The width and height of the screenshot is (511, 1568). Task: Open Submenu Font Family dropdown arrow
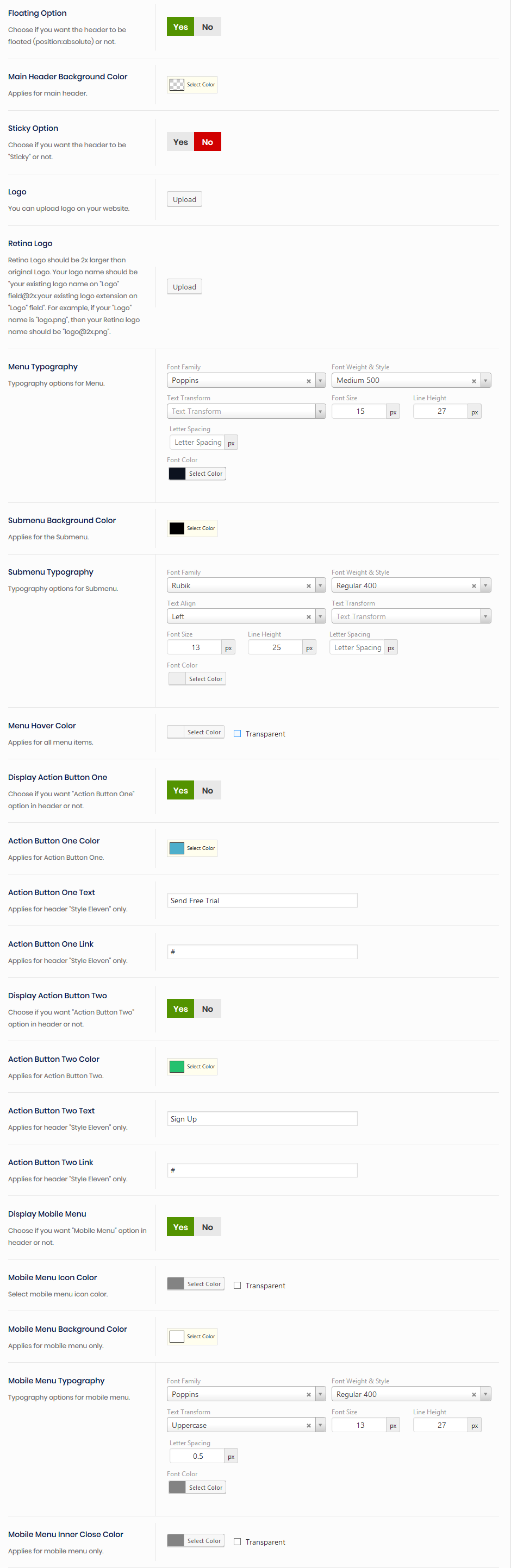(x=320, y=585)
